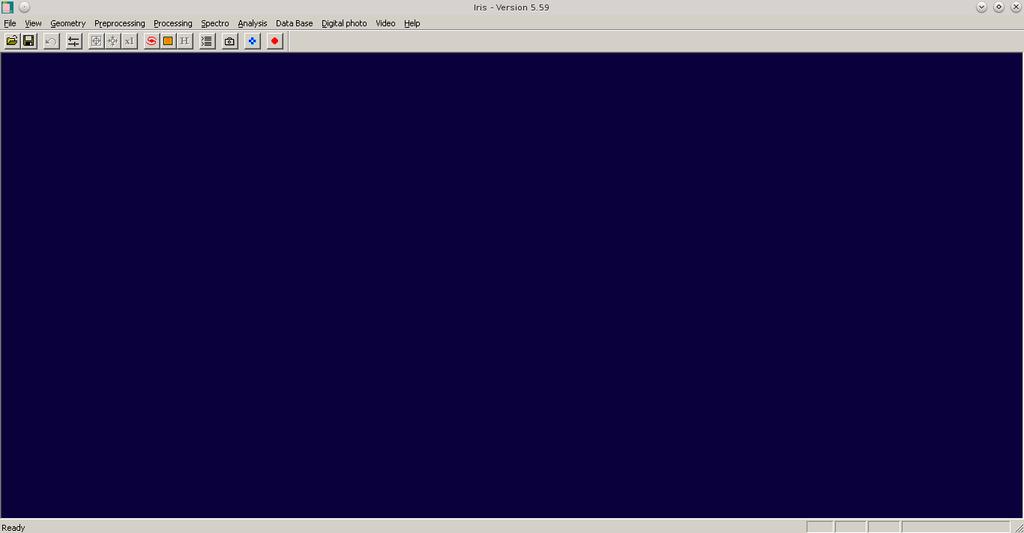Open the Spectro menu
Image resolution: width=1024 pixels, height=533 pixels.
(215, 23)
